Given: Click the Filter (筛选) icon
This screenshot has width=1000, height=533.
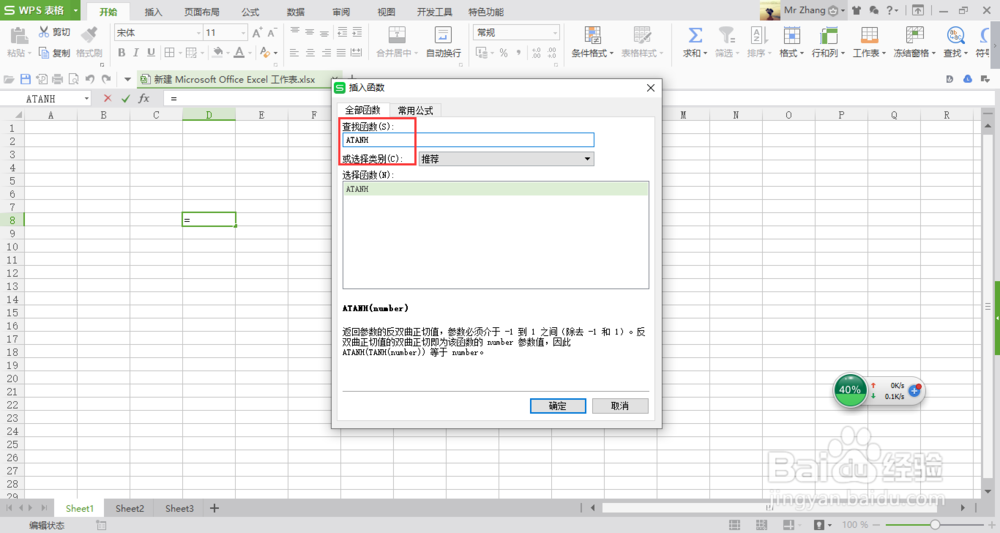Looking at the screenshot, I should tap(726, 36).
